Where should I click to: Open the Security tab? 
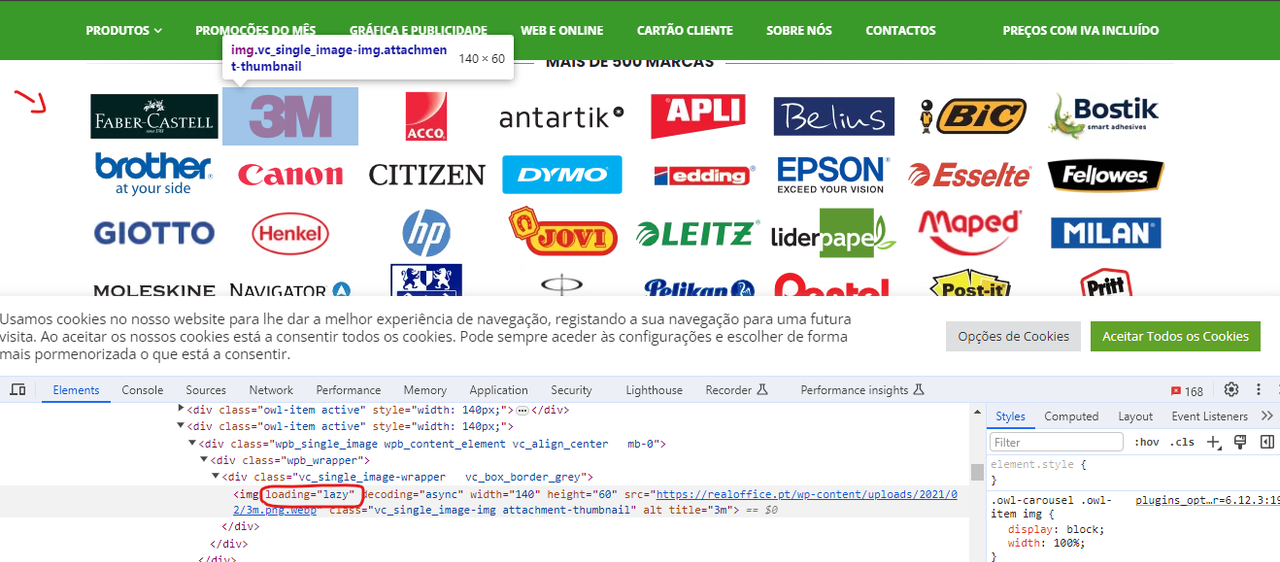coord(571,390)
